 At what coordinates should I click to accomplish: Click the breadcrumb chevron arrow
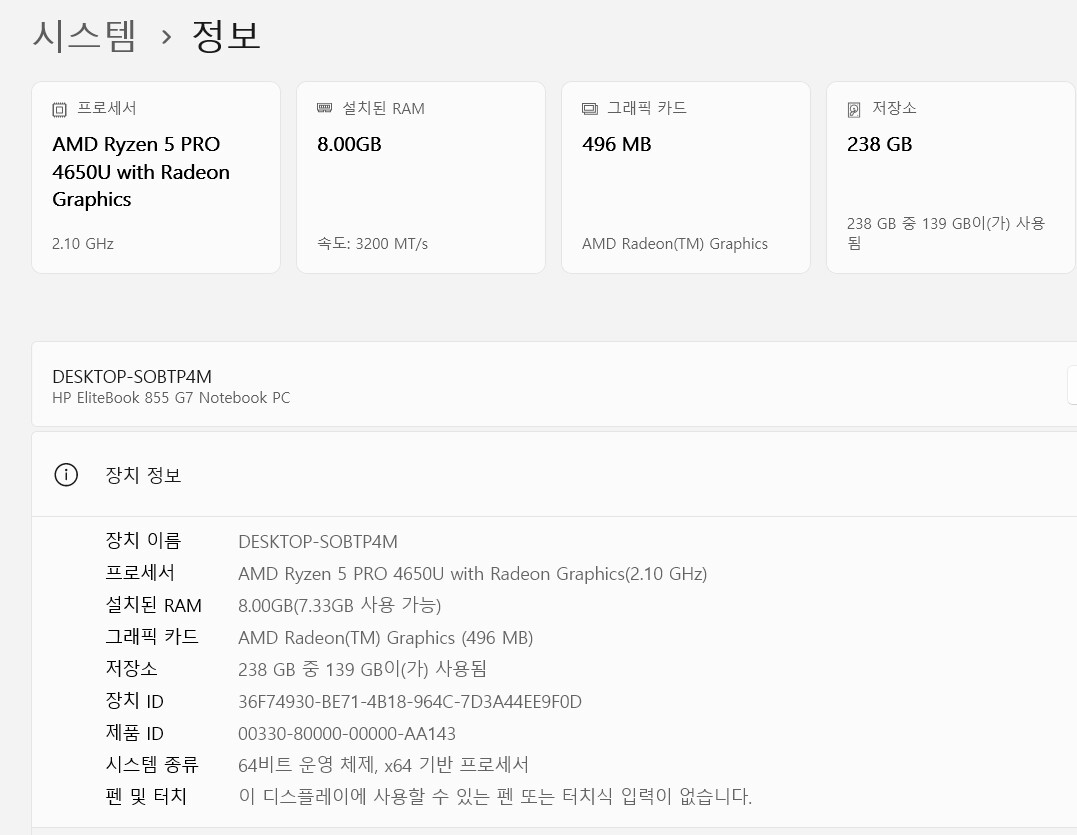[166, 36]
